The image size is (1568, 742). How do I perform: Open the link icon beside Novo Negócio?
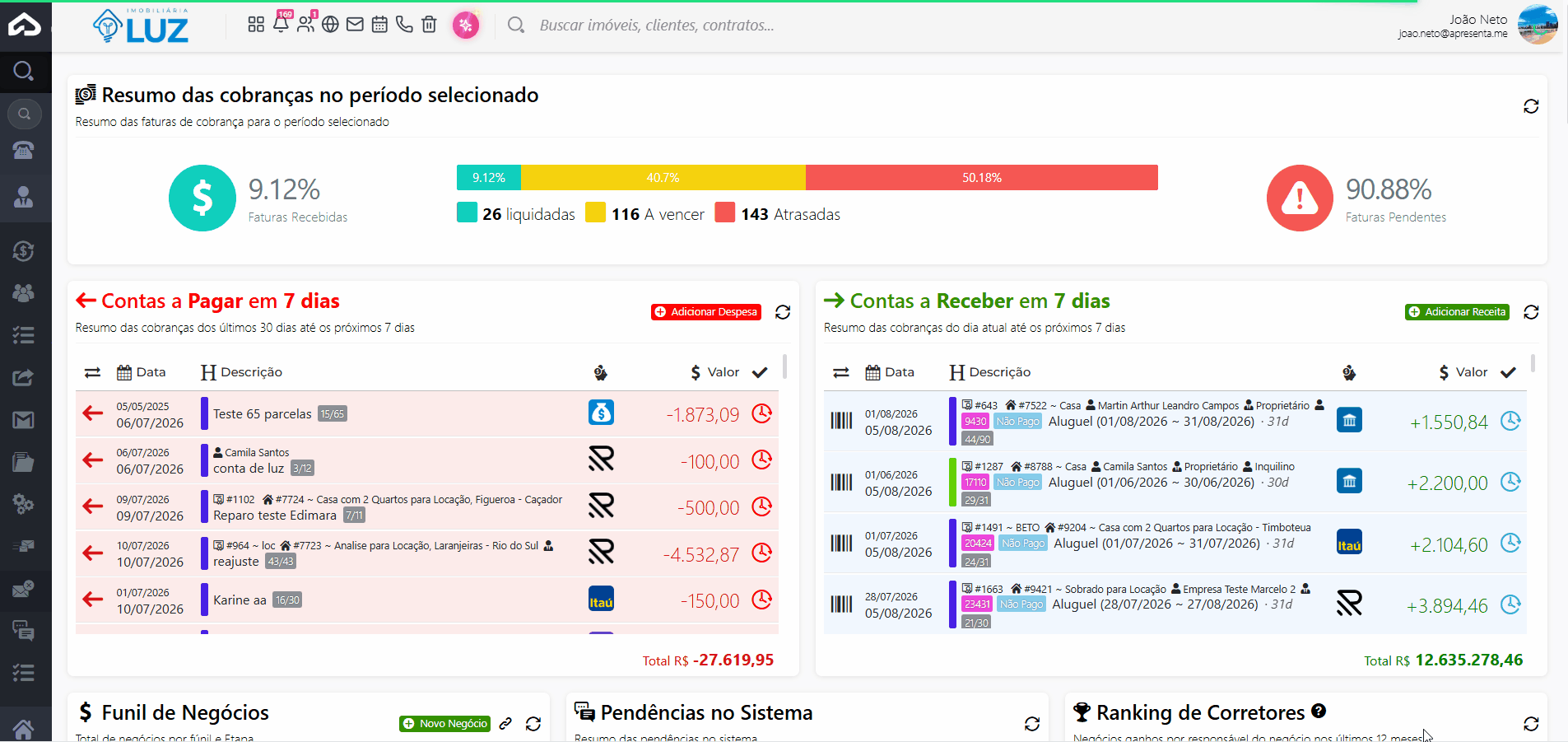505,724
